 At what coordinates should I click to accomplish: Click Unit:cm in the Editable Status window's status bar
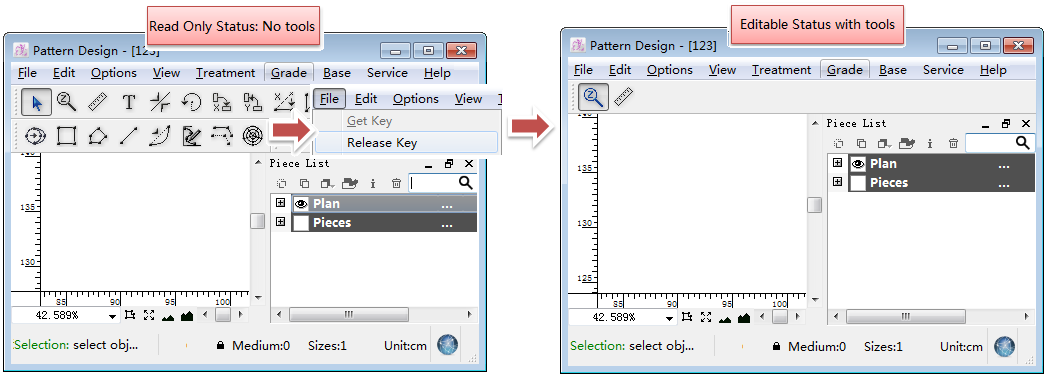coord(962,347)
